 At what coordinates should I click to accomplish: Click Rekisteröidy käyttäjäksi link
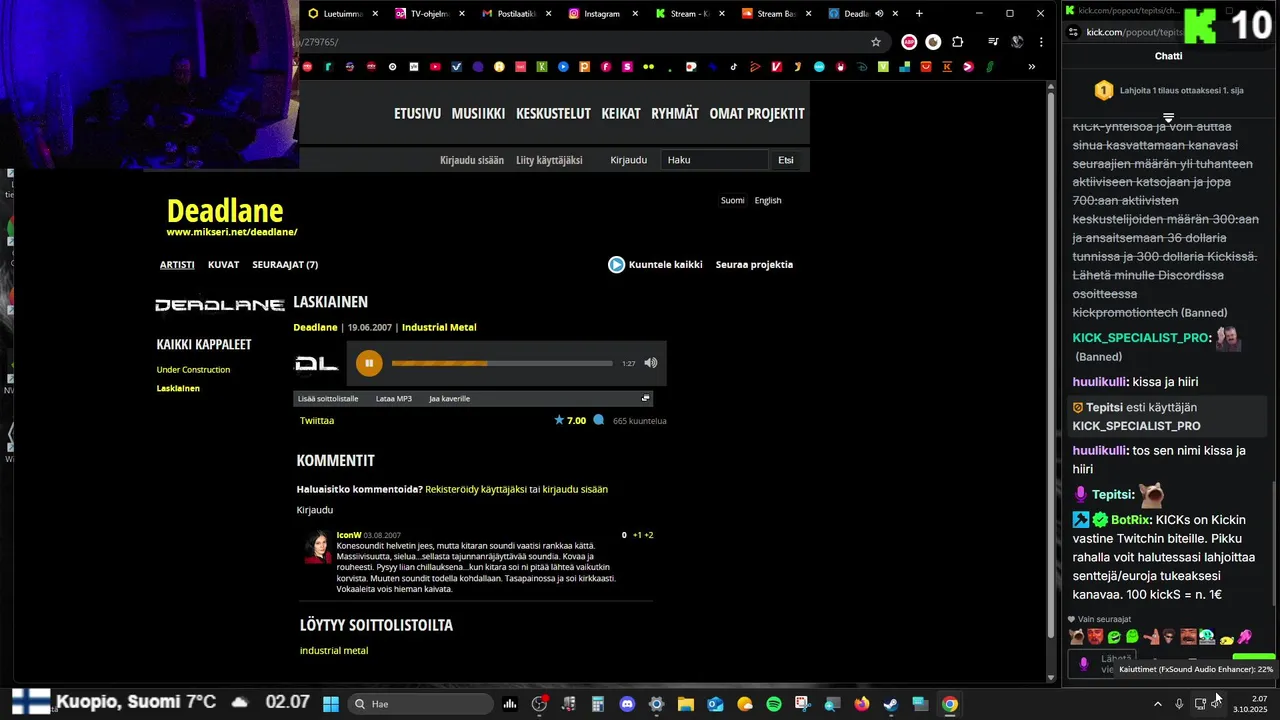click(x=476, y=489)
